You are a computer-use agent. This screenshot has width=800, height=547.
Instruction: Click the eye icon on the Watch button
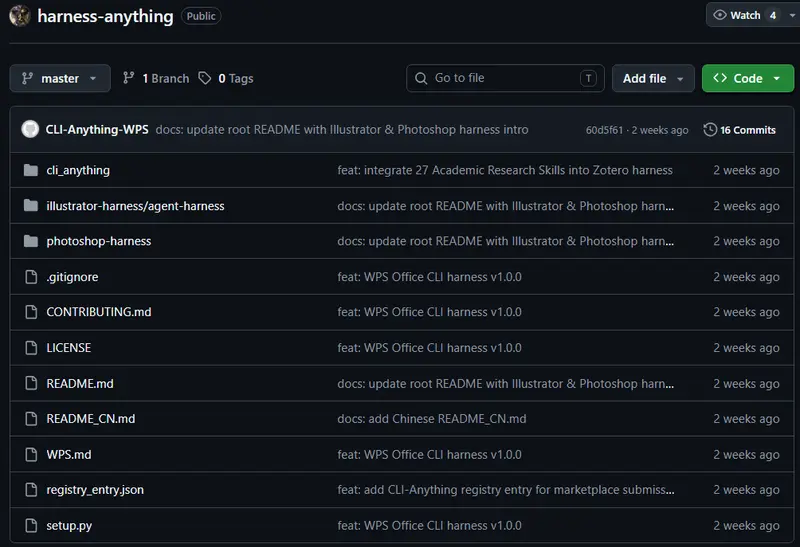pyautogui.click(x=719, y=15)
